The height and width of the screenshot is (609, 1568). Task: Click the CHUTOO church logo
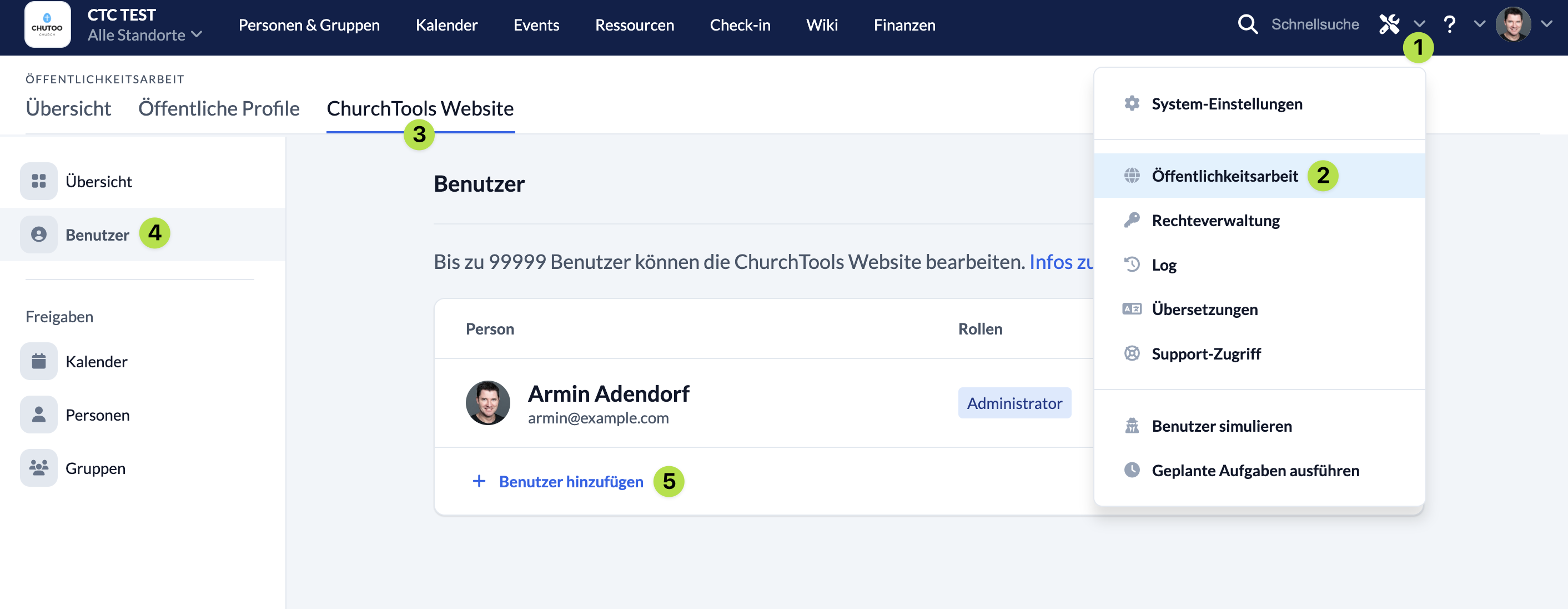click(48, 25)
